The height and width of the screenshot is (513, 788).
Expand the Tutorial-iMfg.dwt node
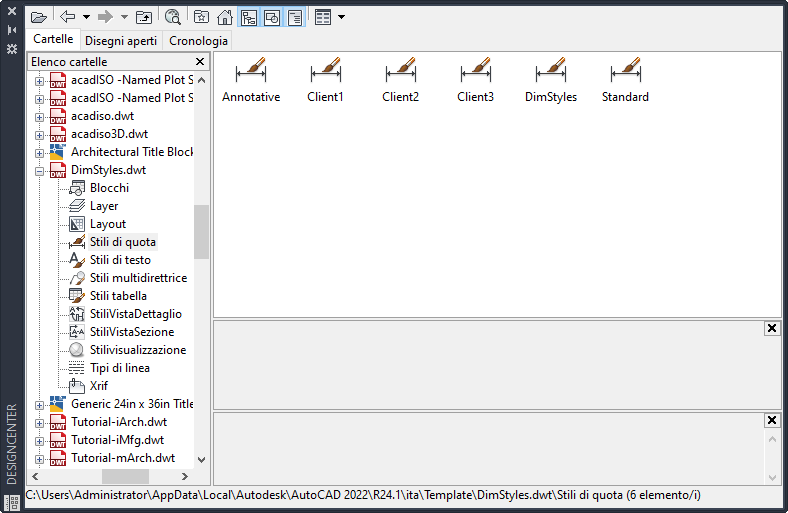click(x=39, y=441)
